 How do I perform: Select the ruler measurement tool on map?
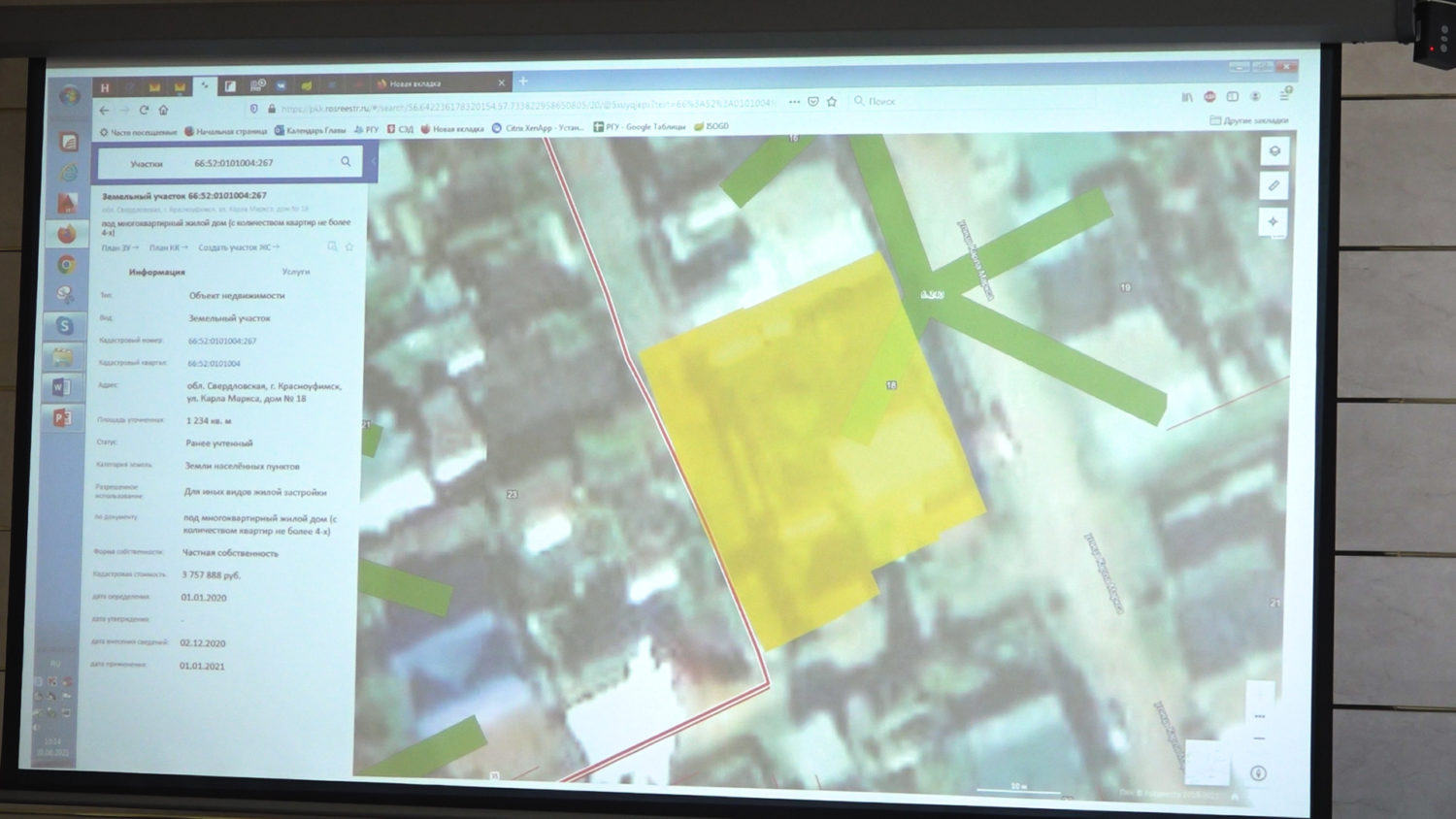[x=1274, y=185]
